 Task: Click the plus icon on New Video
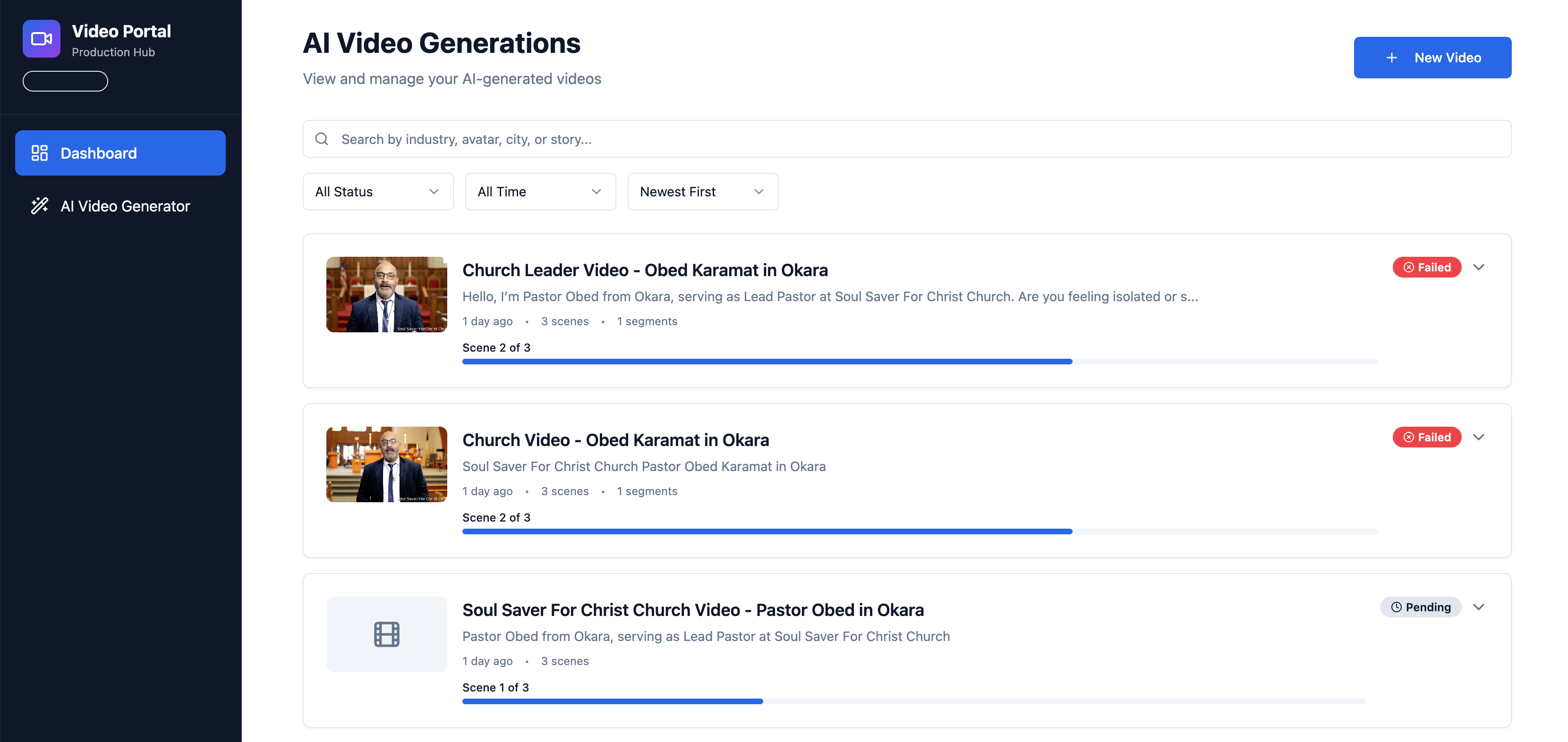coord(1391,58)
